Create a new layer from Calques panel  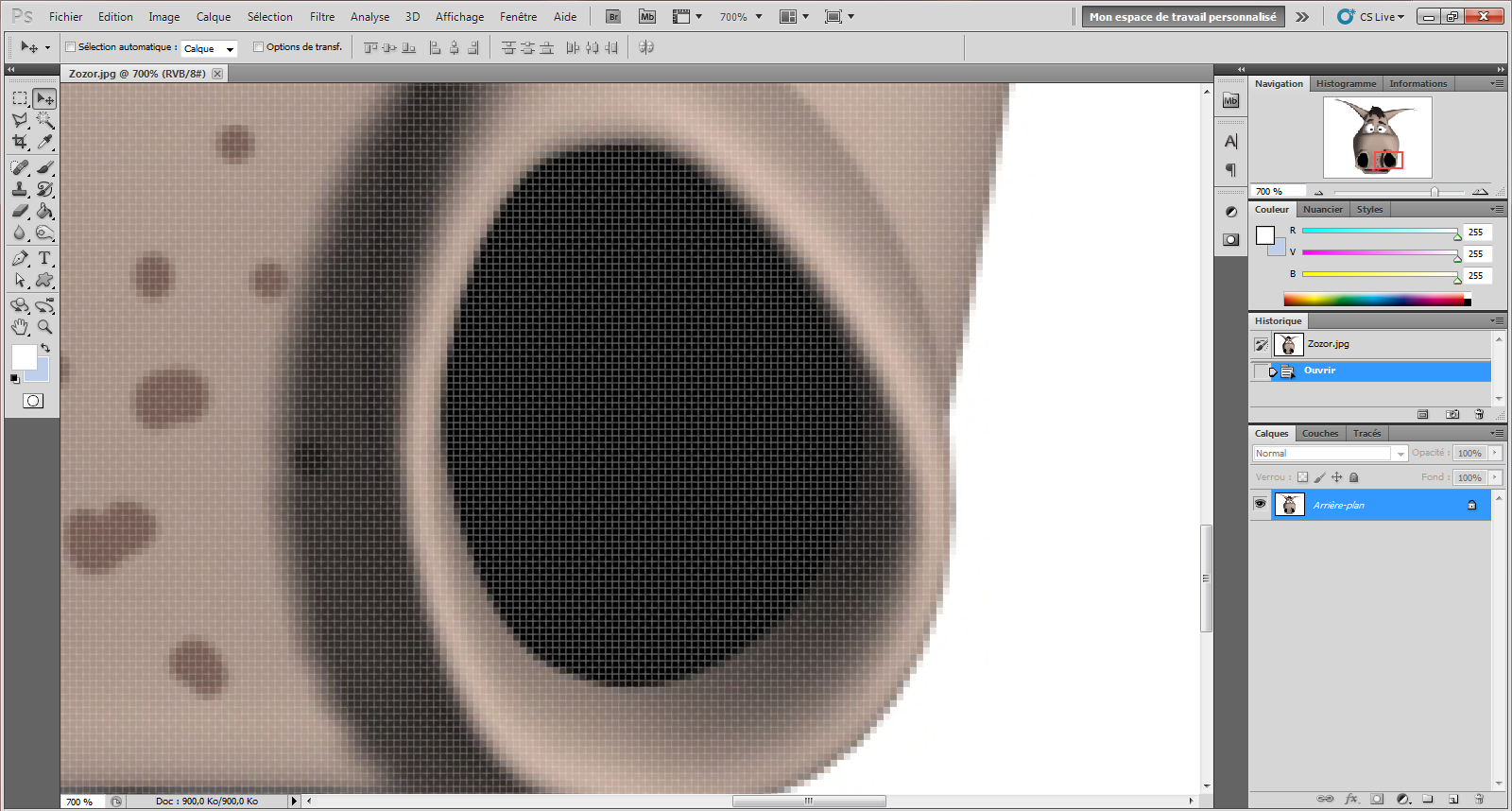[x=1453, y=799]
